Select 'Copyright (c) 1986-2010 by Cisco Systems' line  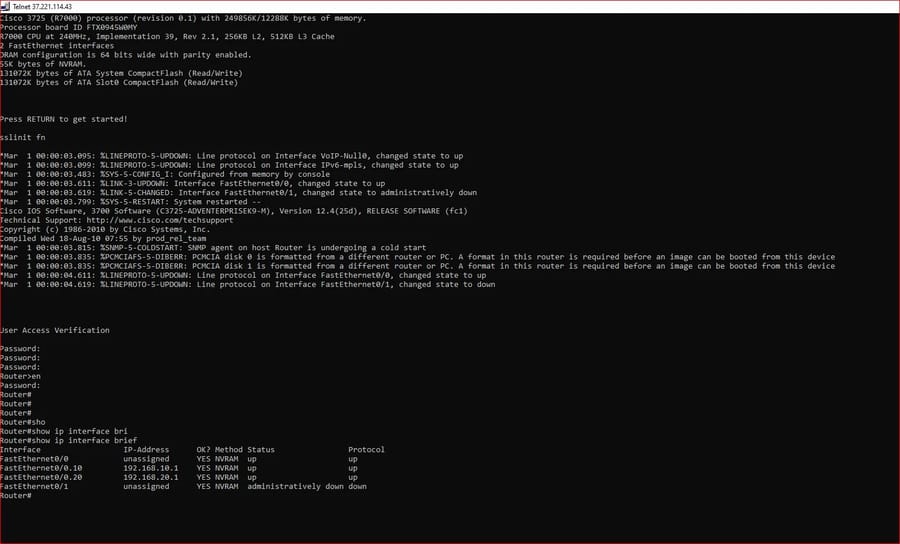[105, 230]
